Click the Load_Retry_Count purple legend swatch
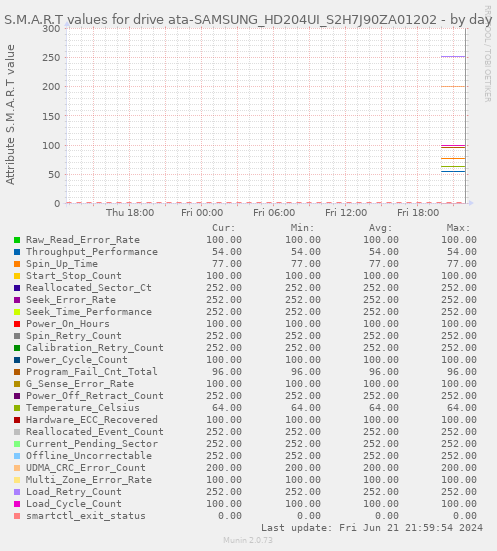Screen dimensions: 497x551 point(17,492)
